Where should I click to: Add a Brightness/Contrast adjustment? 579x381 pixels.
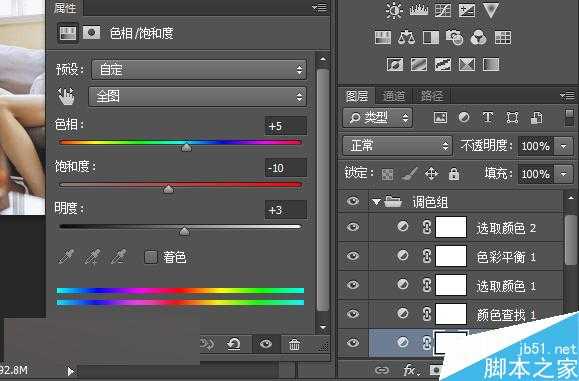pos(394,10)
